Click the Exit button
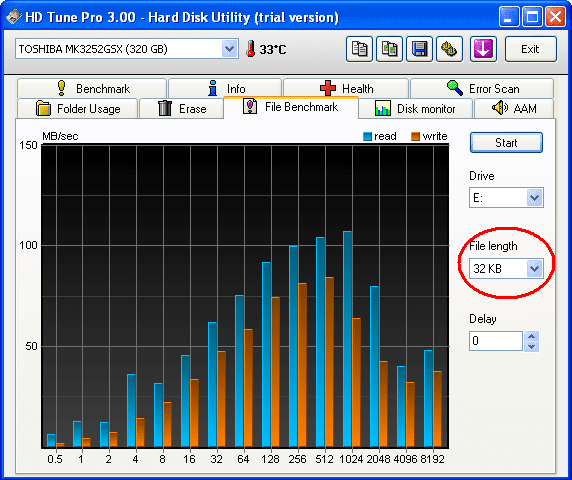572x480 pixels. 531,49
